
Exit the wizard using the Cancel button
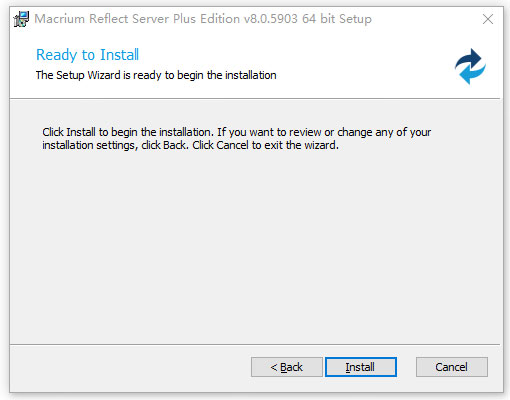(452, 367)
